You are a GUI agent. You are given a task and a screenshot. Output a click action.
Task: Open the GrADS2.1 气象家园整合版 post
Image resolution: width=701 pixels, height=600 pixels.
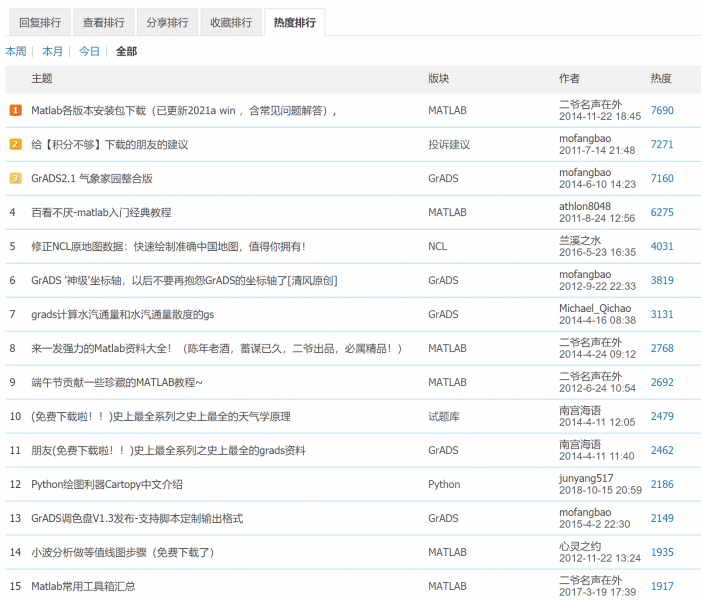tap(91, 179)
